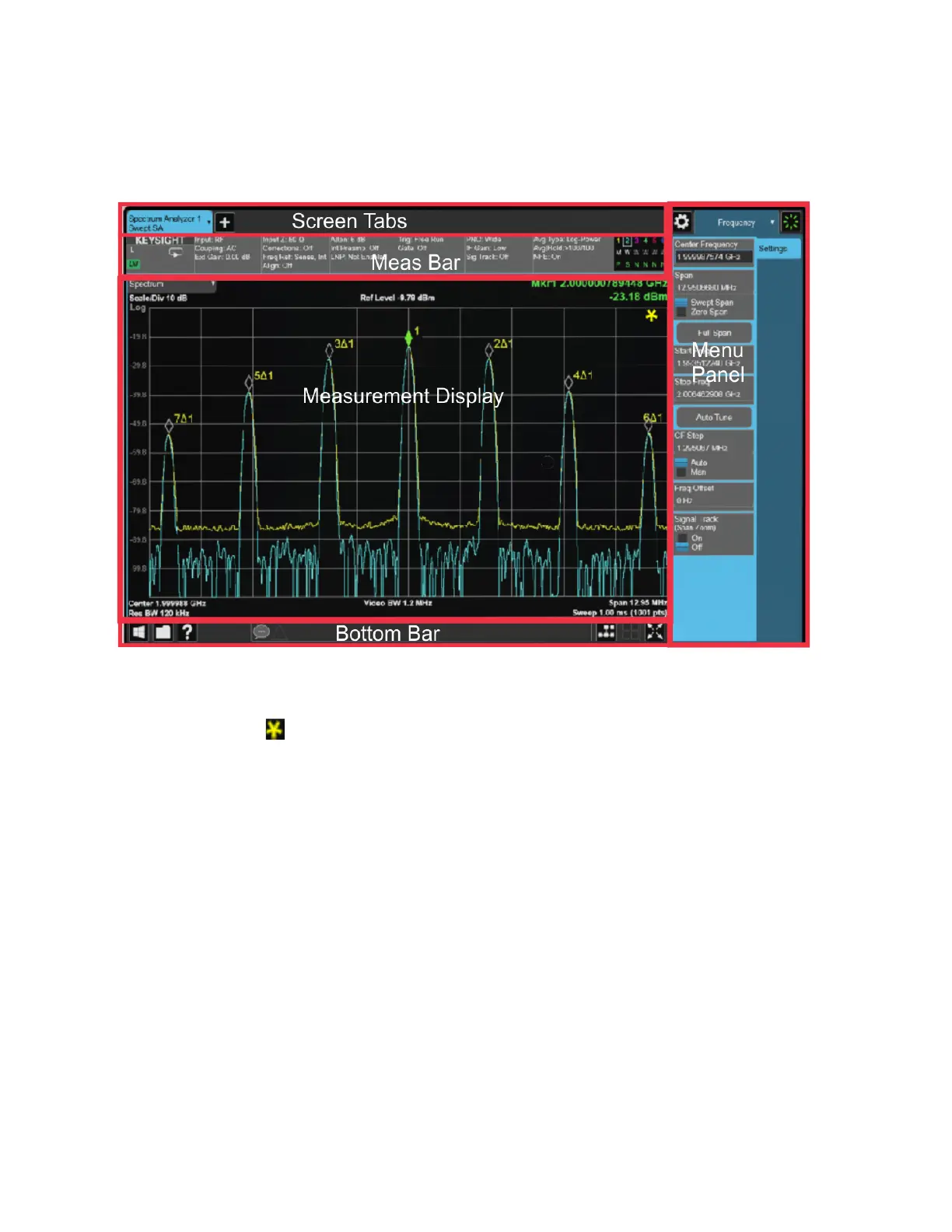Edit the Span value field
Screen dimensions: 952x1232
[x=713, y=288]
